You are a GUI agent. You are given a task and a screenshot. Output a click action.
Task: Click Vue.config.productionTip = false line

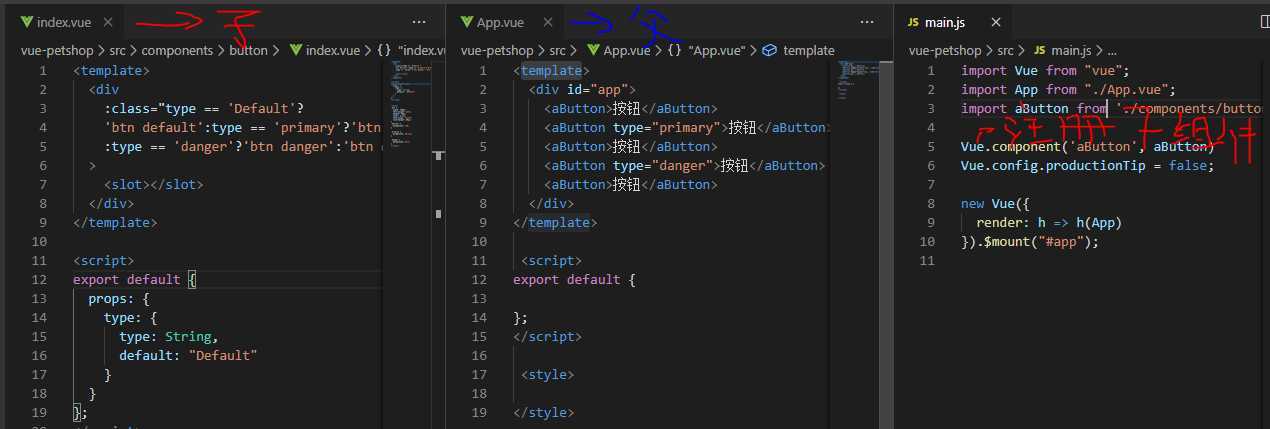point(1088,166)
